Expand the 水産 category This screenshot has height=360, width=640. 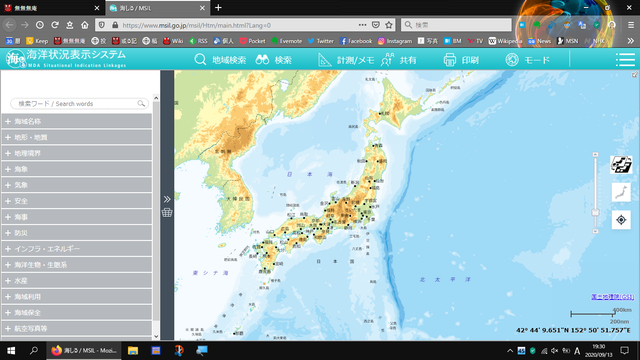click(77, 280)
